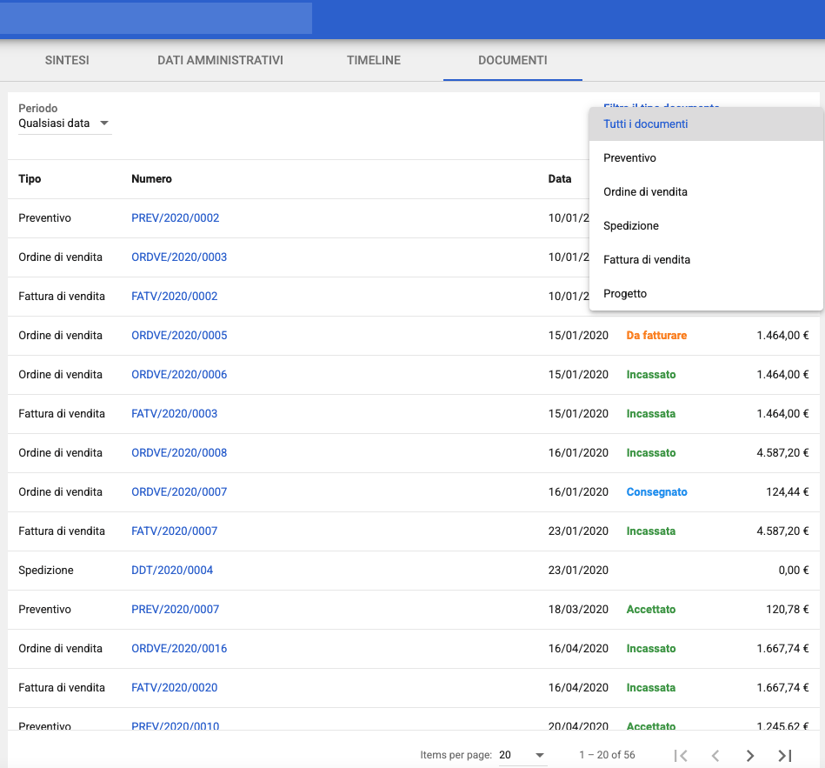
Task: Click the Numero column header
Action: (x=151, y=179)
